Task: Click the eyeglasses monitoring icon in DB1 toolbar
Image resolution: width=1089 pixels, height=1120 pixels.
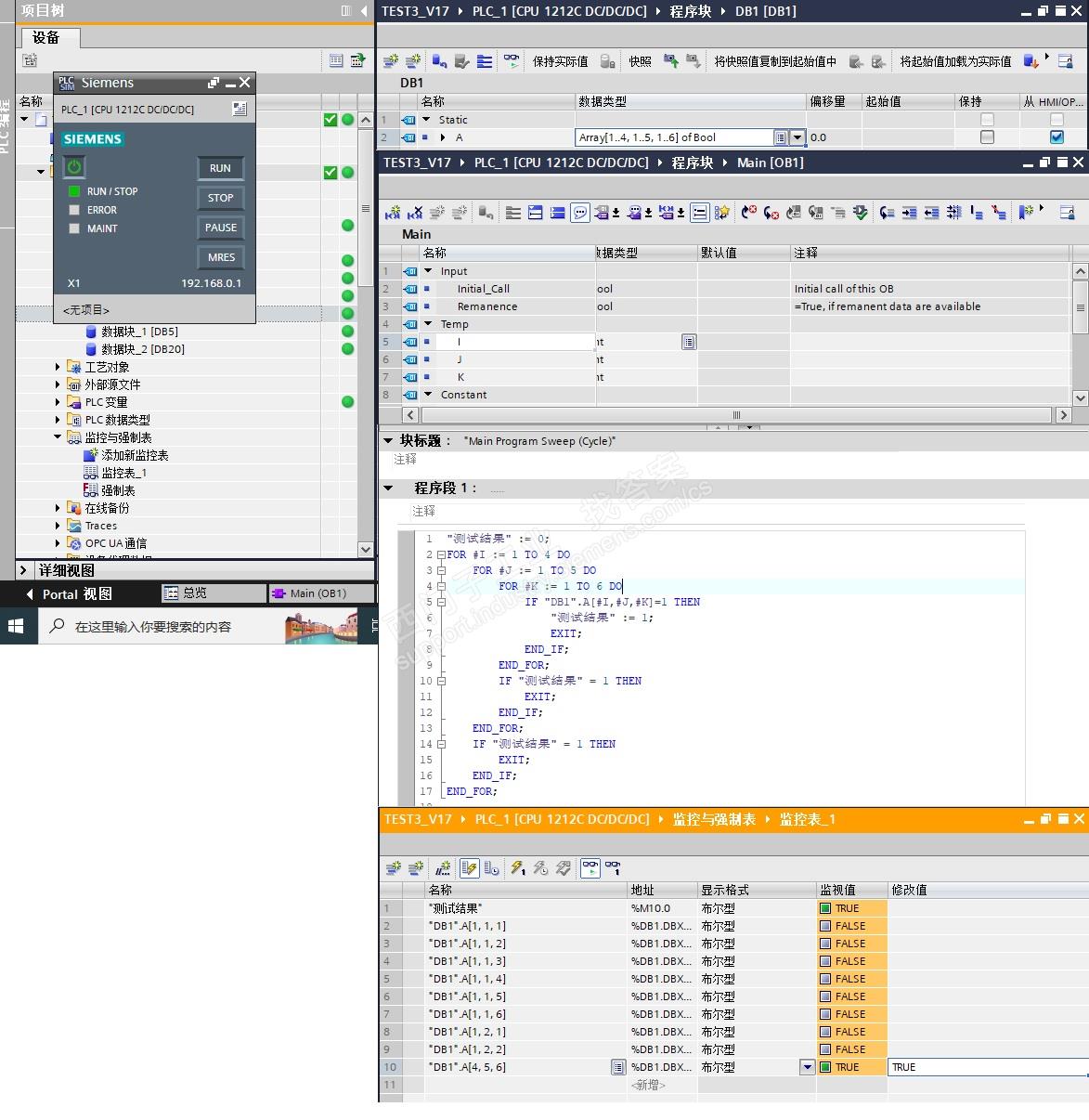Action: [x=511, y=61]
